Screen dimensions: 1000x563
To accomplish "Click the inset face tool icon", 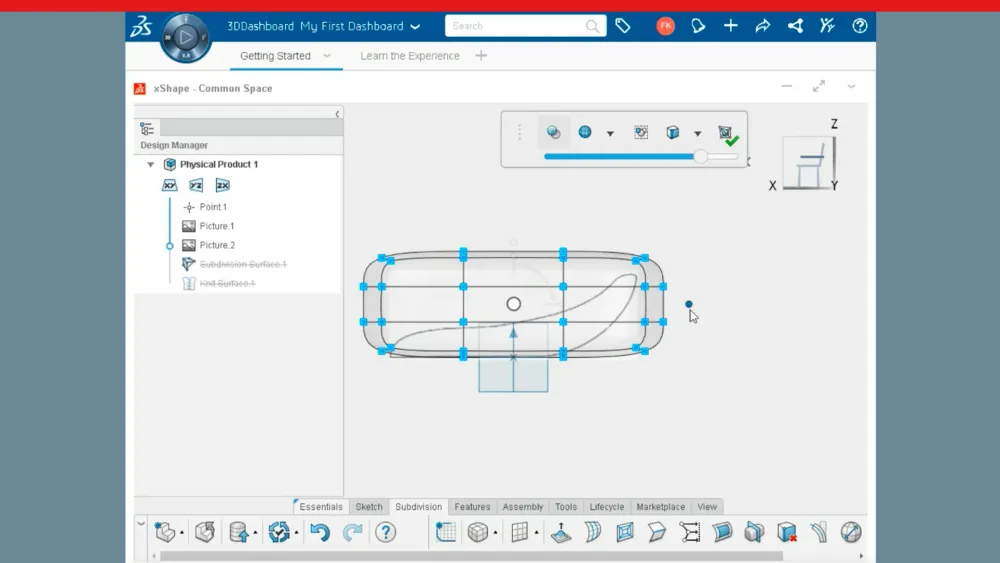I will (625, 532).
